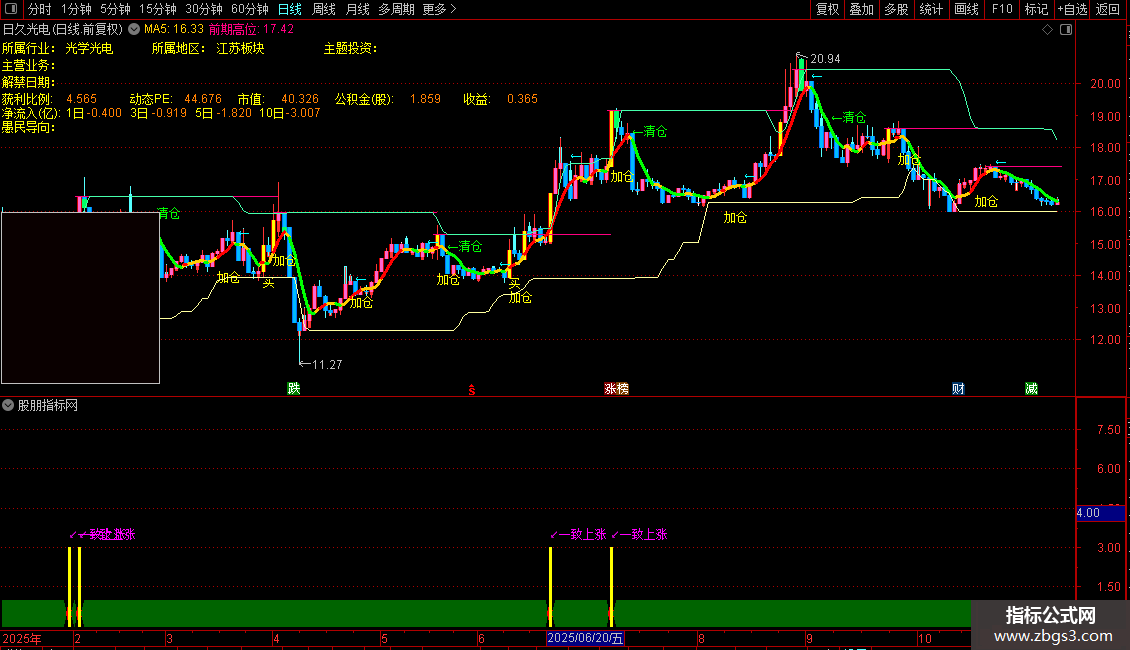Viewport: 1130px width, 650px height.
Task: Select the 30分钟 period
Action: (204, 9)
